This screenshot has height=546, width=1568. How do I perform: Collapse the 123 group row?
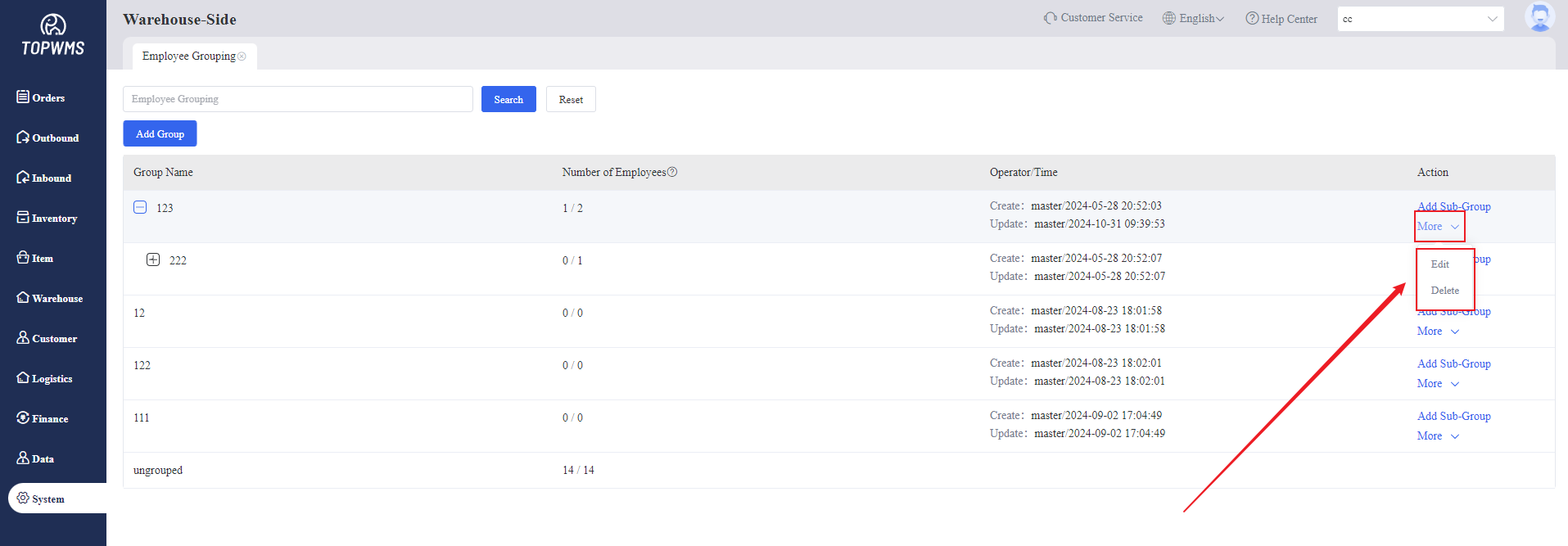[x=140, y=207]
